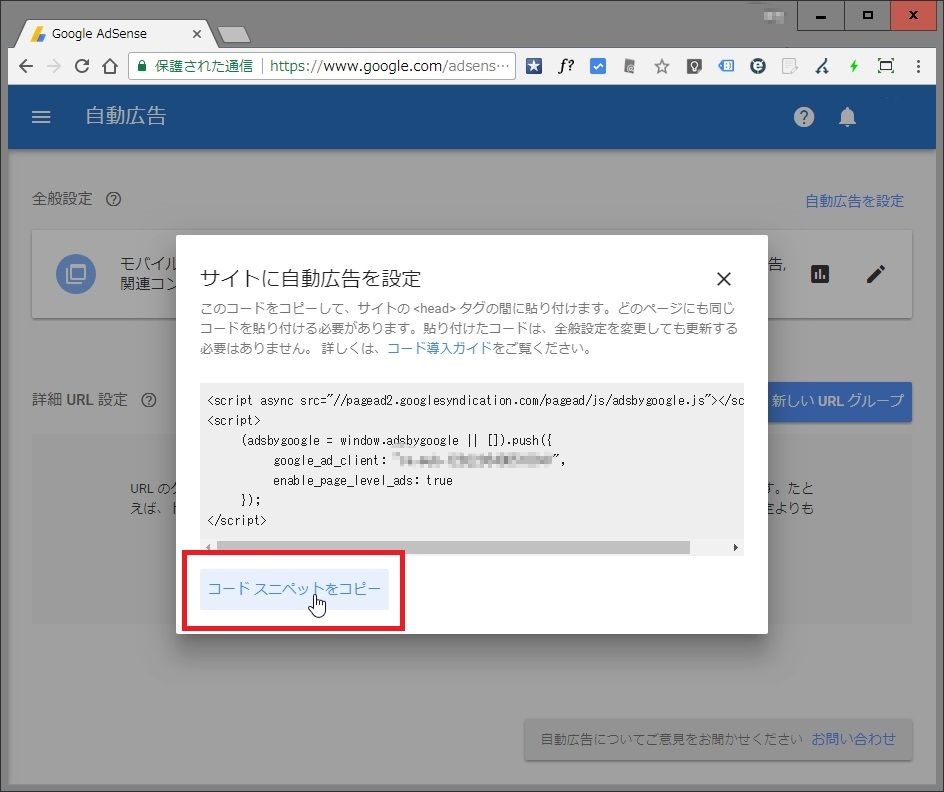944x792 pixels.
Task: Reload the page with browser refresh button
Action: (82, 66)
